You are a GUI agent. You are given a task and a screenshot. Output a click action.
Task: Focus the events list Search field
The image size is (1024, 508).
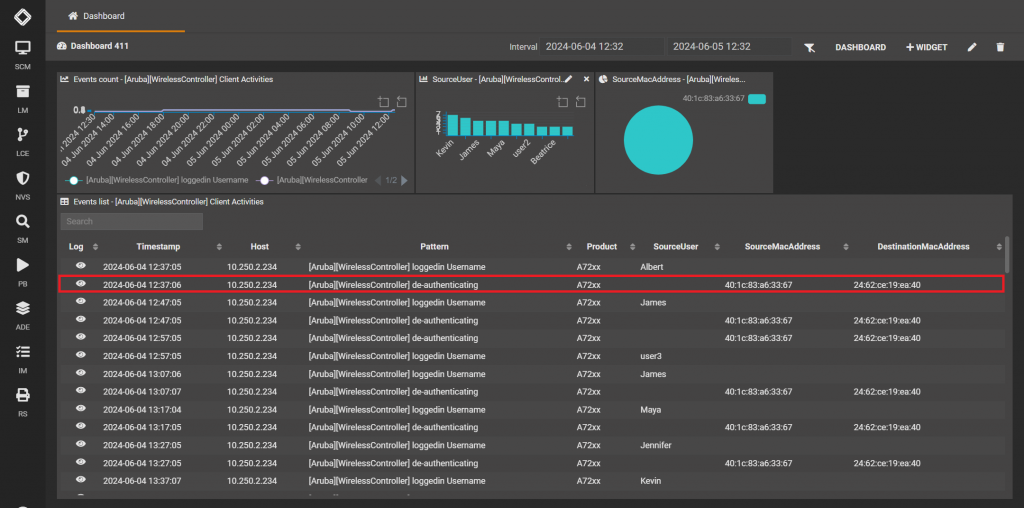pyautogui.click(x=132, y=221)
